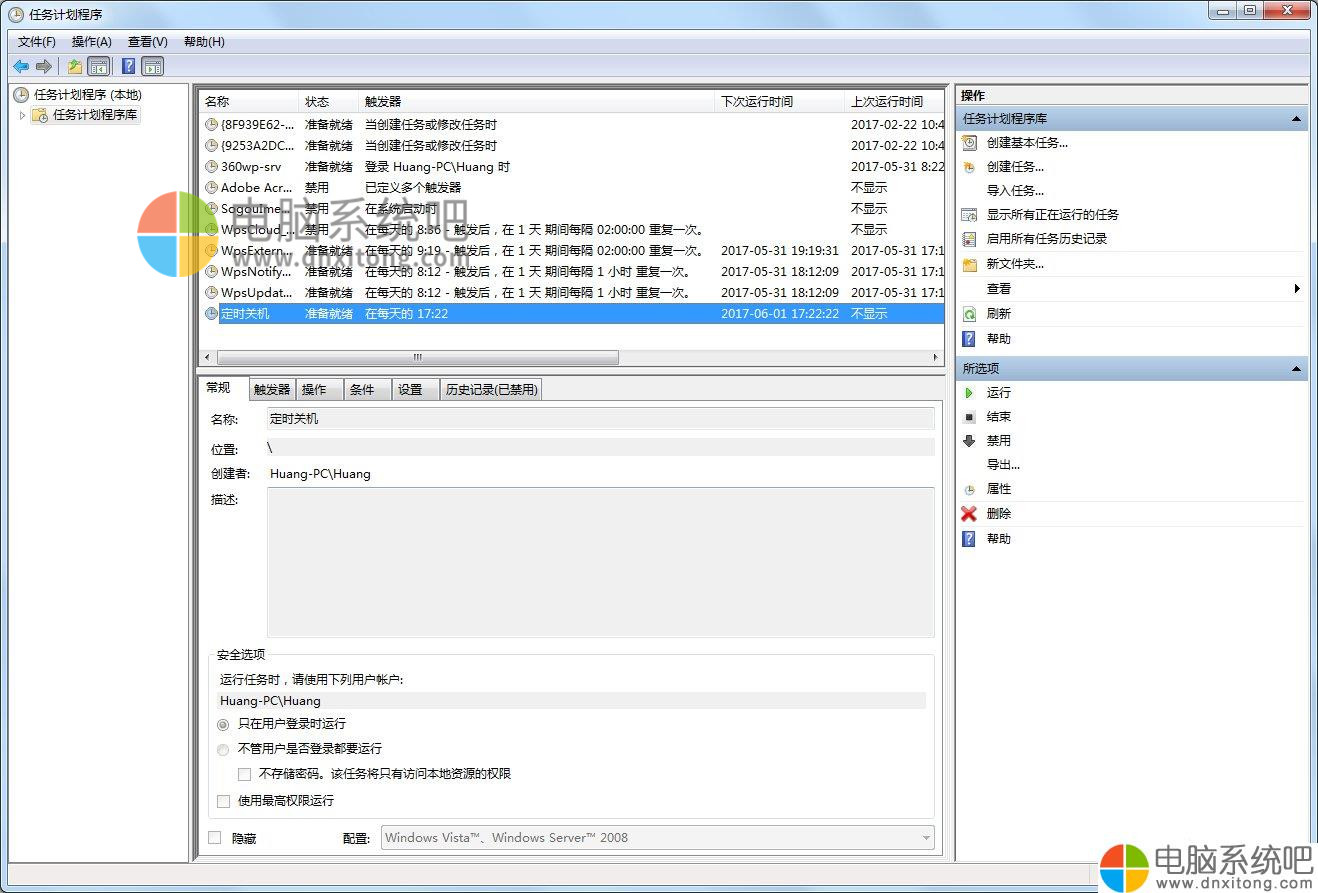Screen dimensions: 1318x893
Task: Open the 配置 Windows Vista dropdown
Action: coord(658,838)
